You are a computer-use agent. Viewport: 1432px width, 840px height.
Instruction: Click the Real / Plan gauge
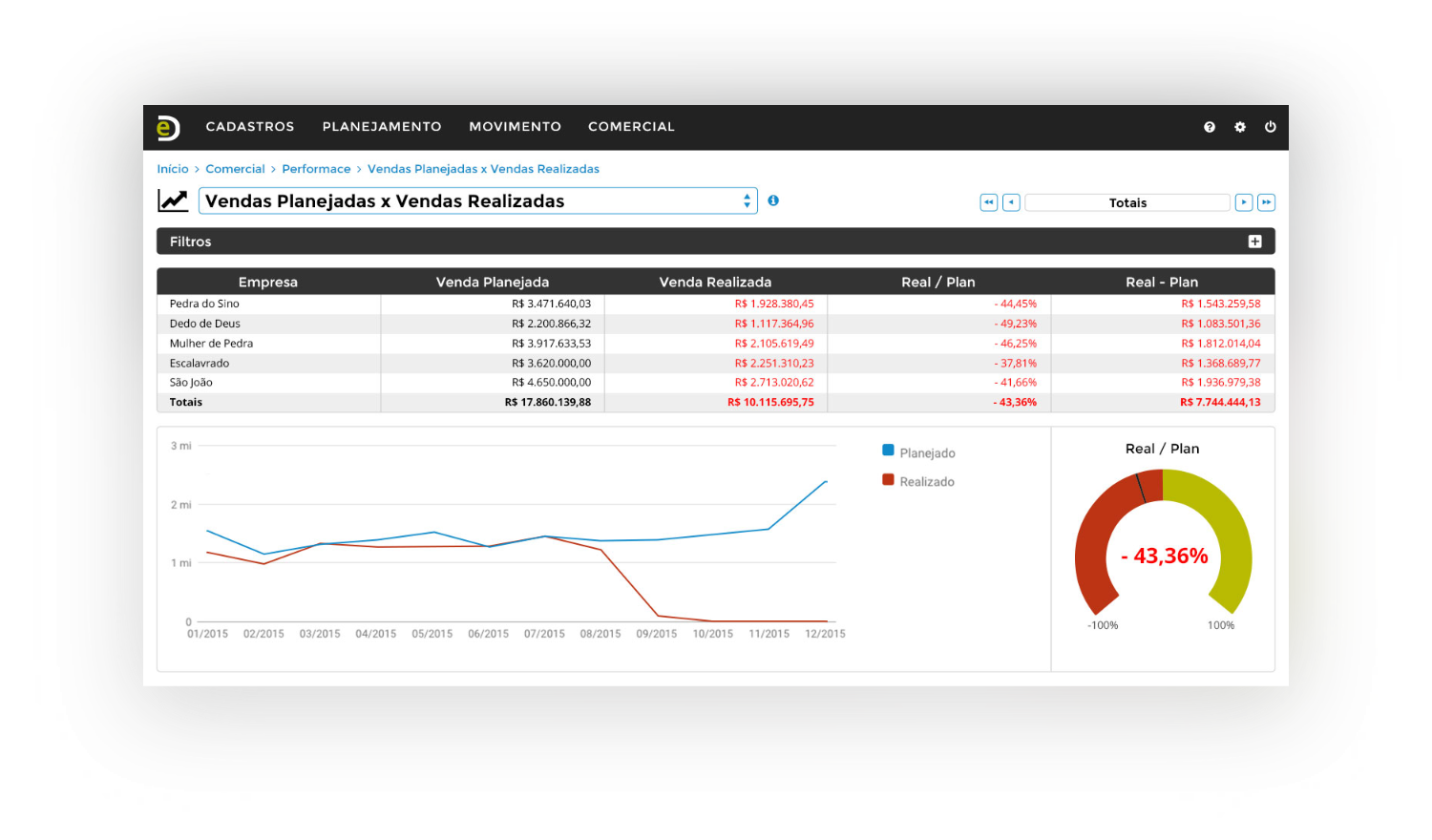pos(1163,542)
